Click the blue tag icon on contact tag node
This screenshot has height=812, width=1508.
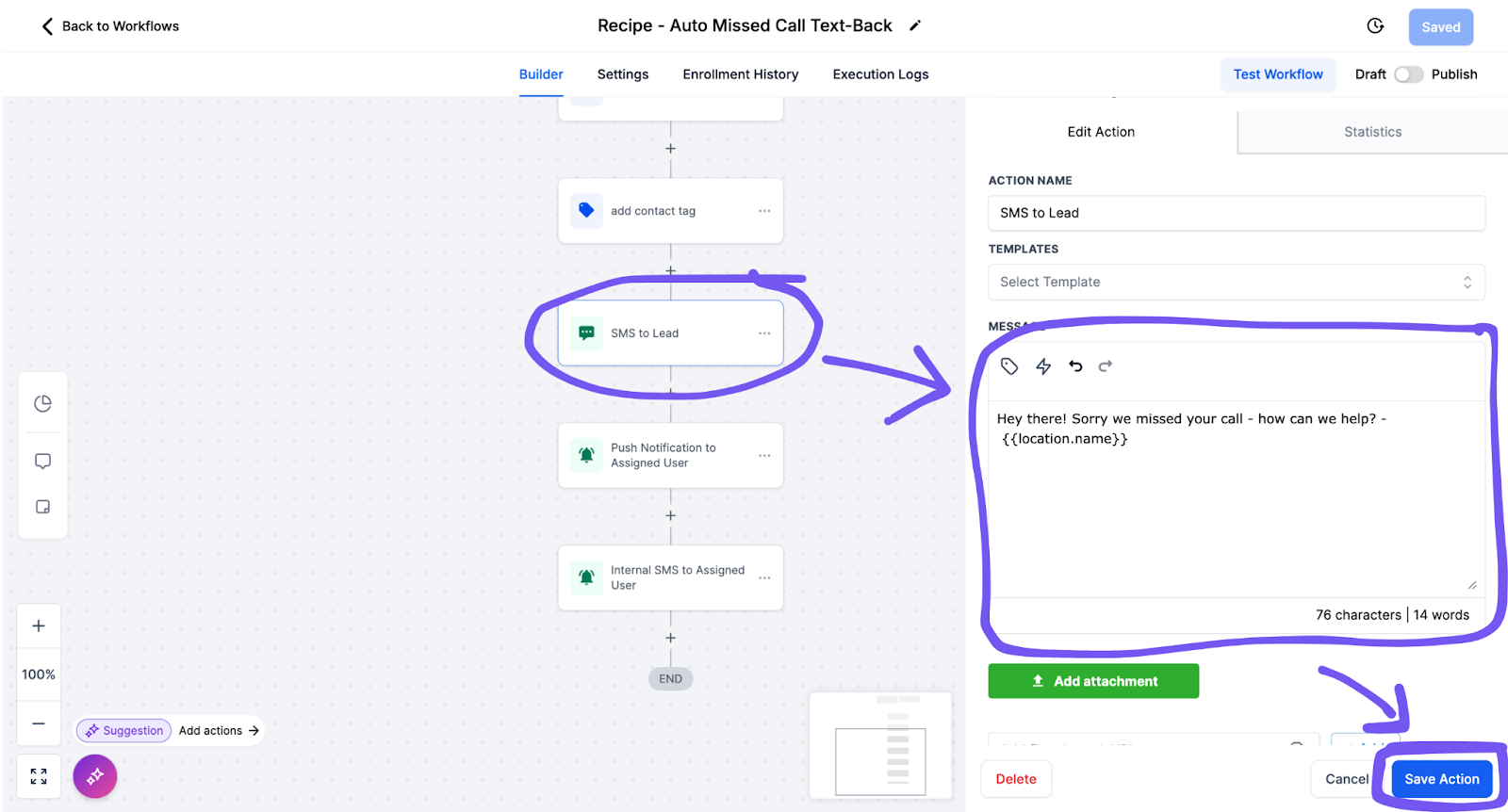tap(586, 211)
